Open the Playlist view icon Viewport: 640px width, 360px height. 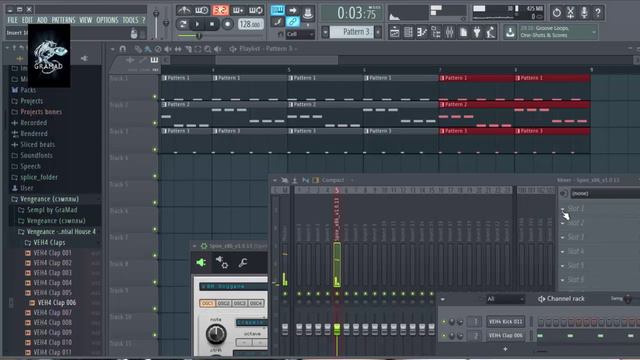coord(394,32)
